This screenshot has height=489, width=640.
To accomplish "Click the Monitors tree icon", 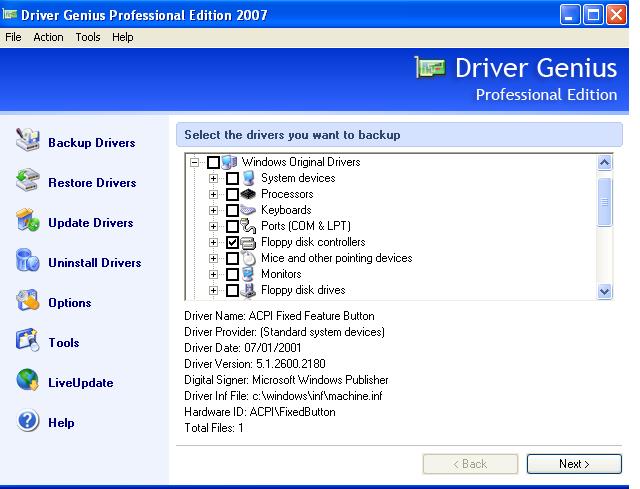I will pos(248,274).
